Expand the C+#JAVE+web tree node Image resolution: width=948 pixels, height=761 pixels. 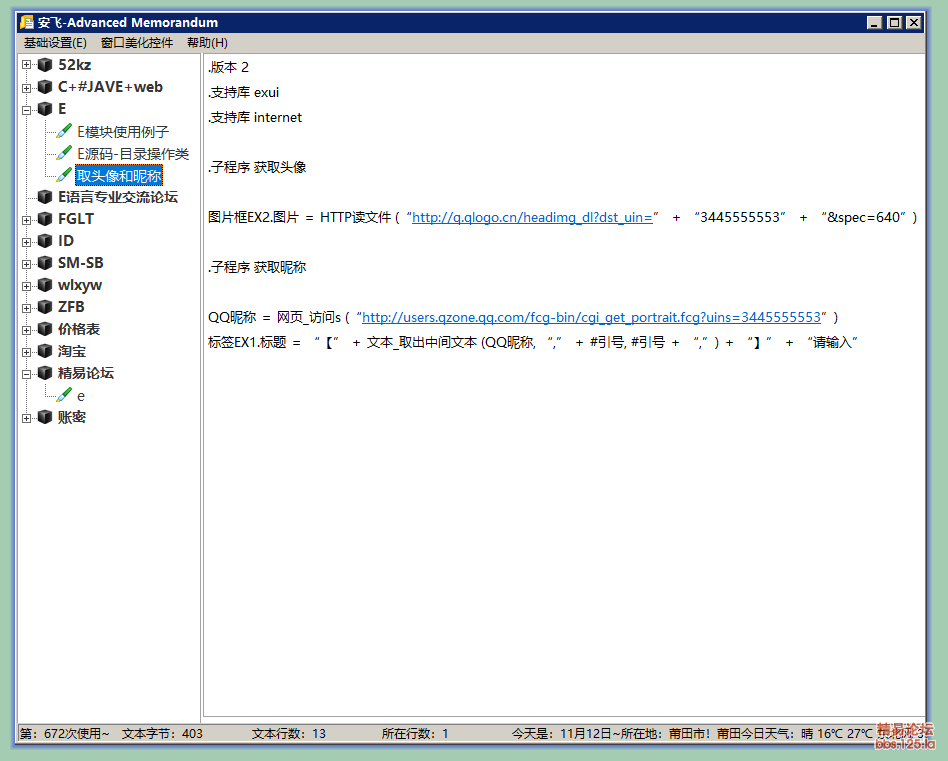click(27, 87)
